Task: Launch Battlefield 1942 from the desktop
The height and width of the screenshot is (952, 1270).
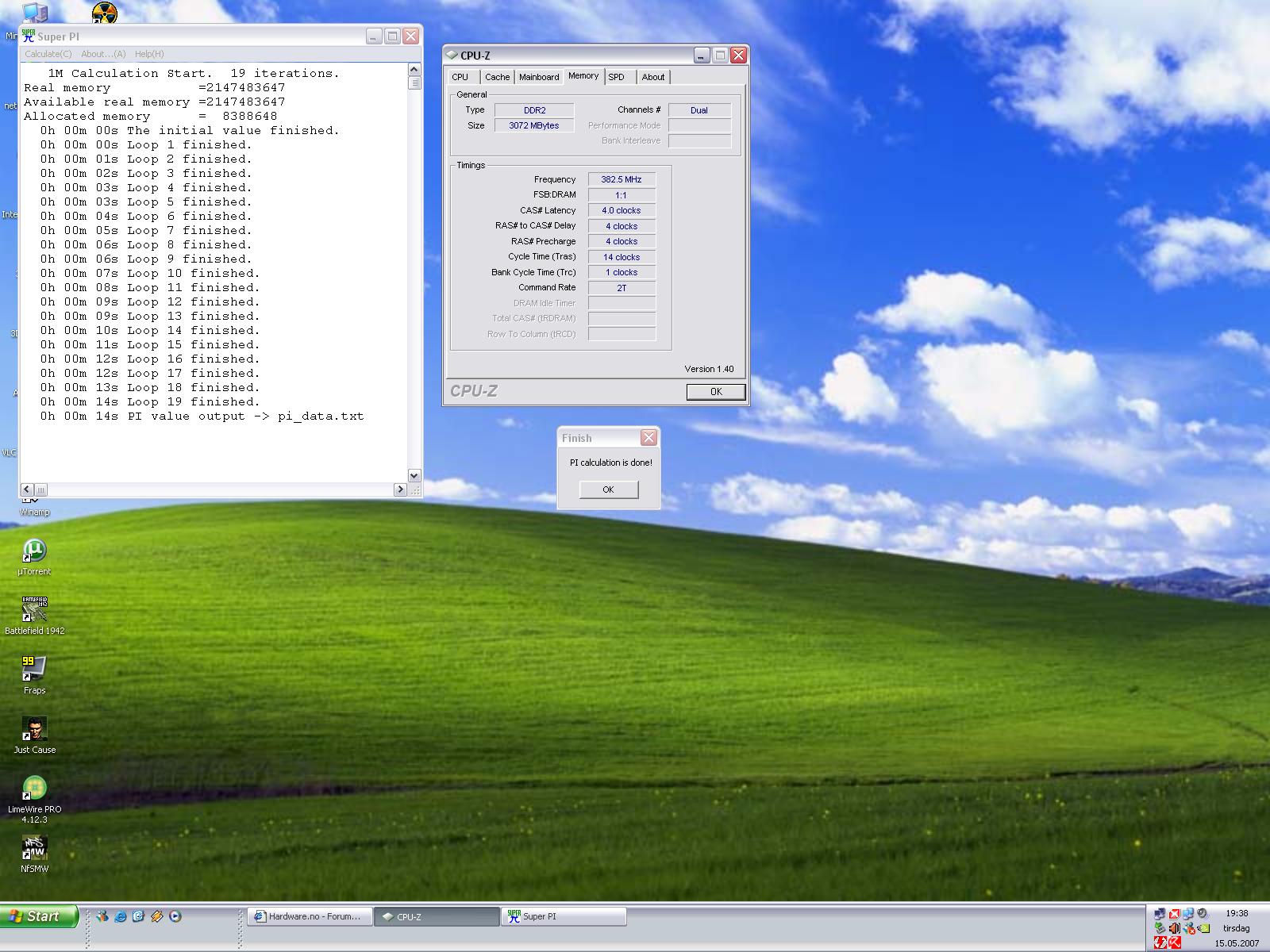Action: click(34, 616)
